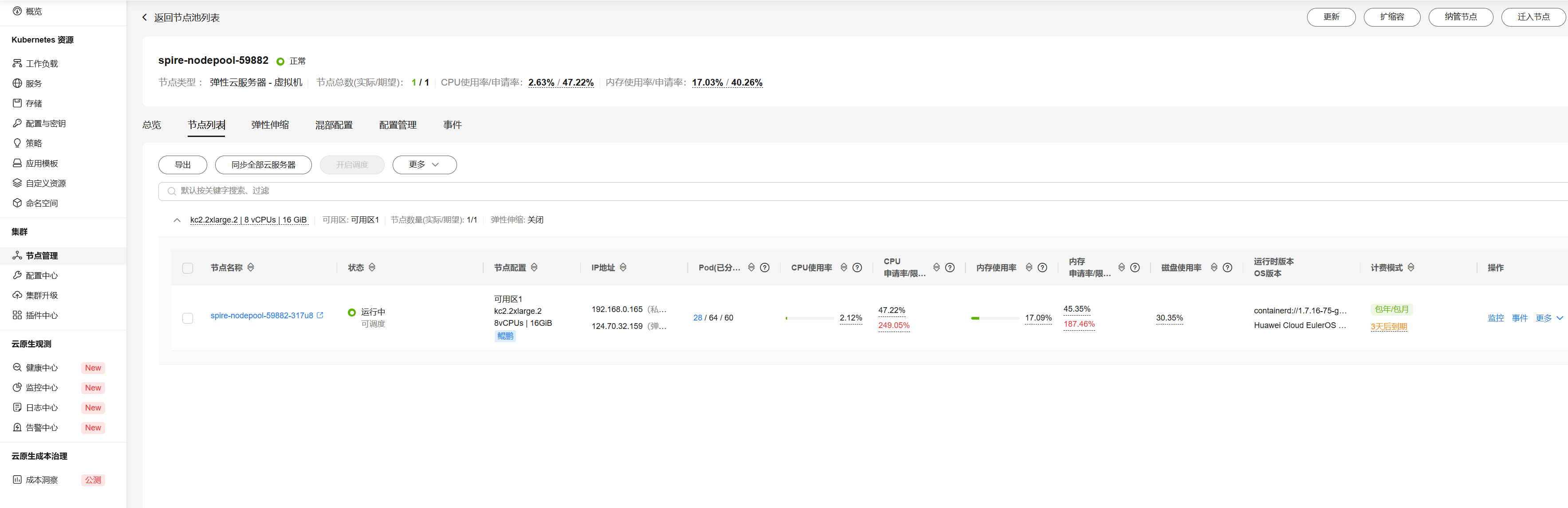Open external link icon beside node name
Image resolution: width=1568 pixels, height=508 pixels.
click(320, 315)
